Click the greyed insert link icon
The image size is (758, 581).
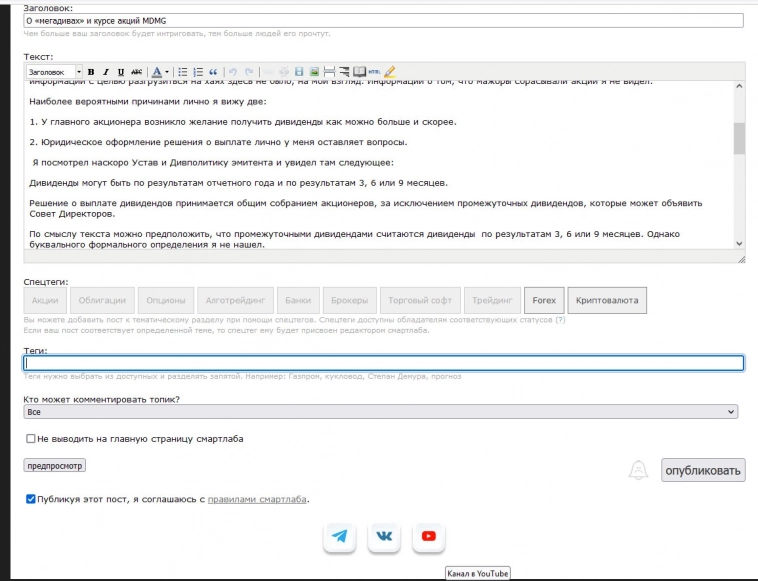click(x=269, y=72)
